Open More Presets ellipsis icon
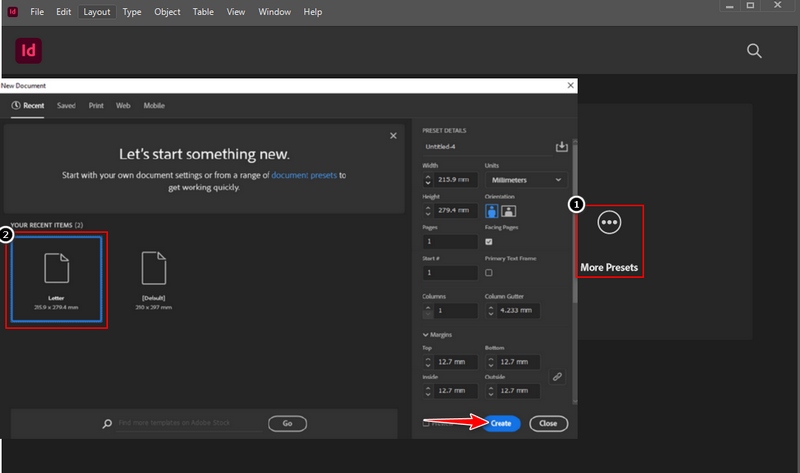 click(x=609, y=224)
